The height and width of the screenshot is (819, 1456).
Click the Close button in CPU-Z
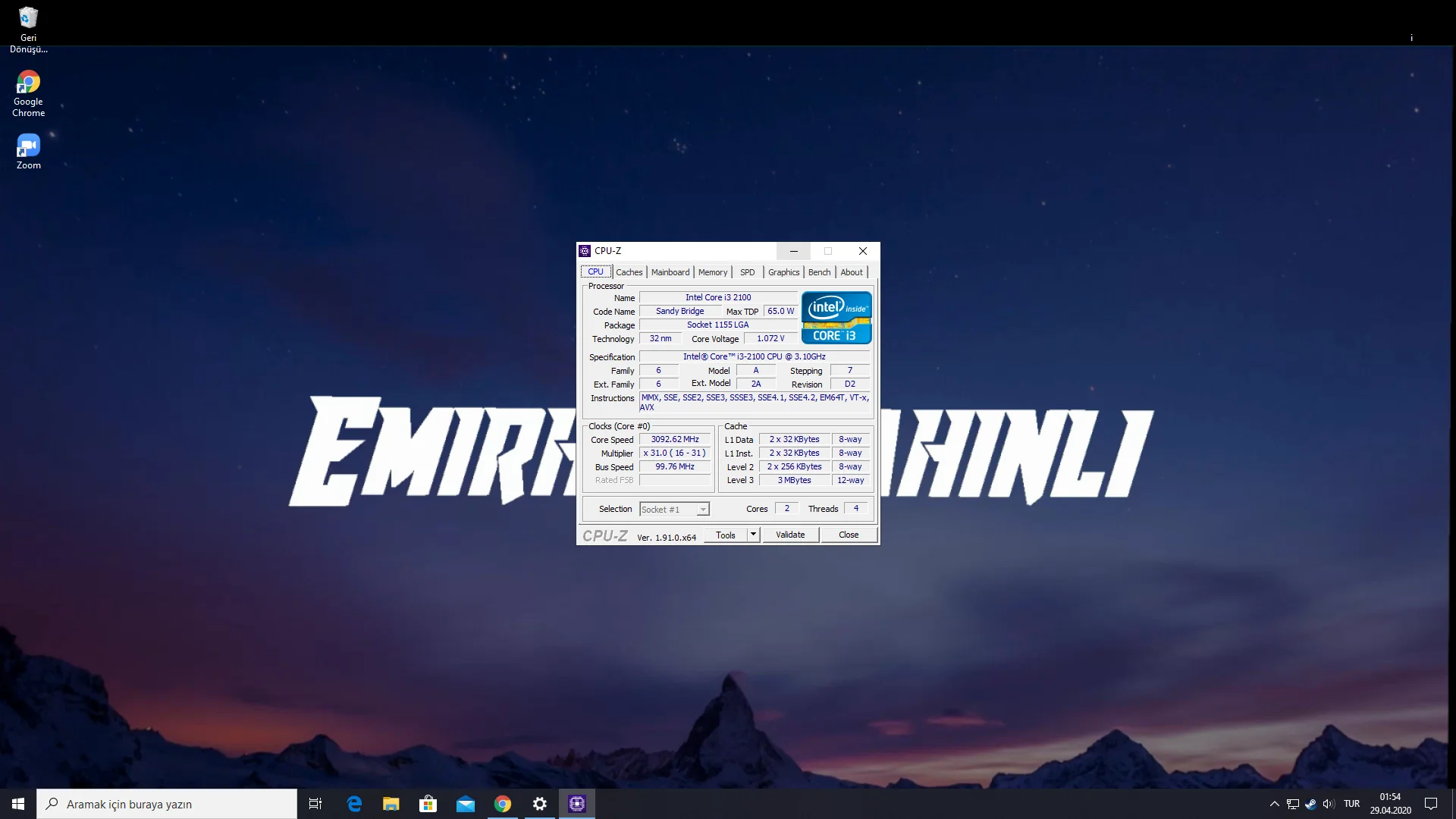(x=848, y=535)
